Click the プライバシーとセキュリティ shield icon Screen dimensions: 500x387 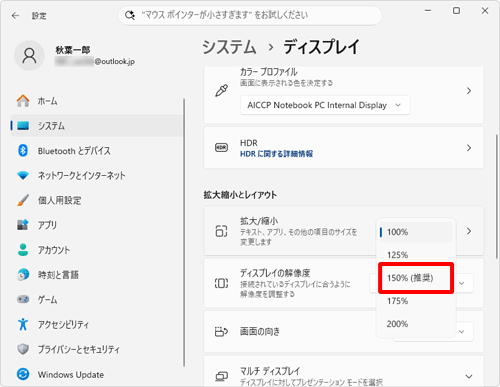23,349
